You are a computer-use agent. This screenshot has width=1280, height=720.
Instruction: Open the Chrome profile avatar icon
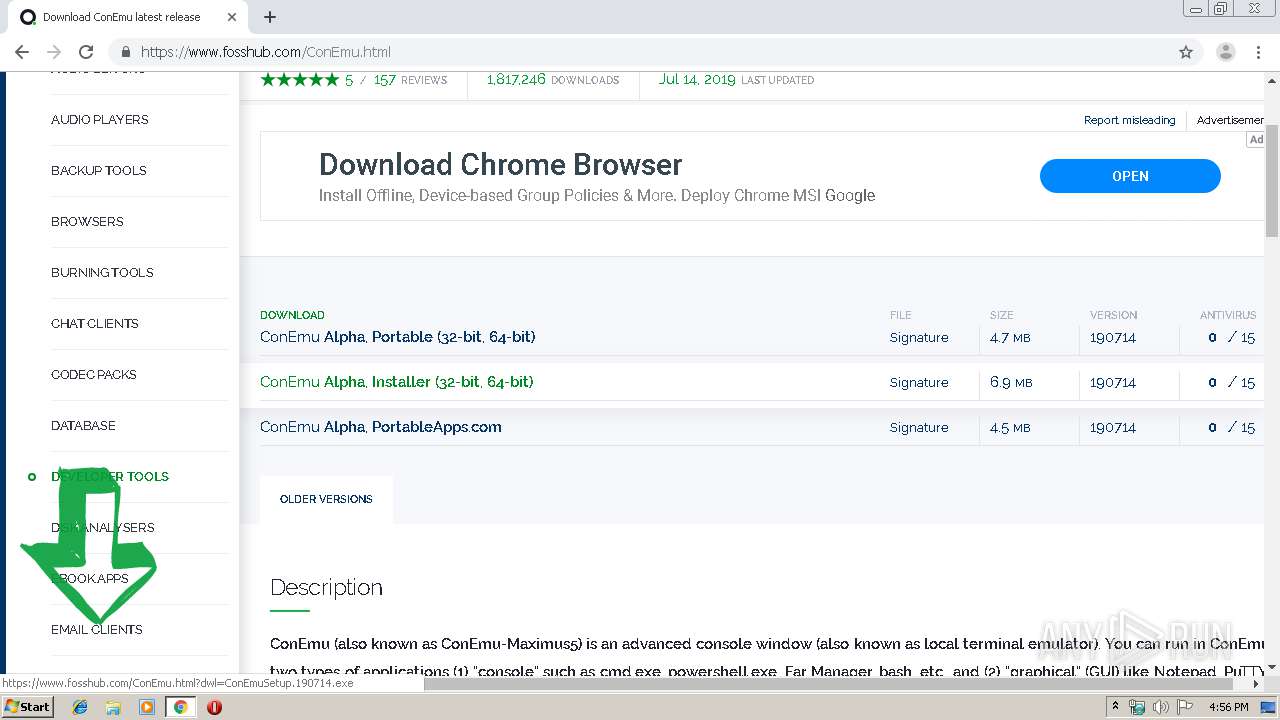(x=1225, y=52)
